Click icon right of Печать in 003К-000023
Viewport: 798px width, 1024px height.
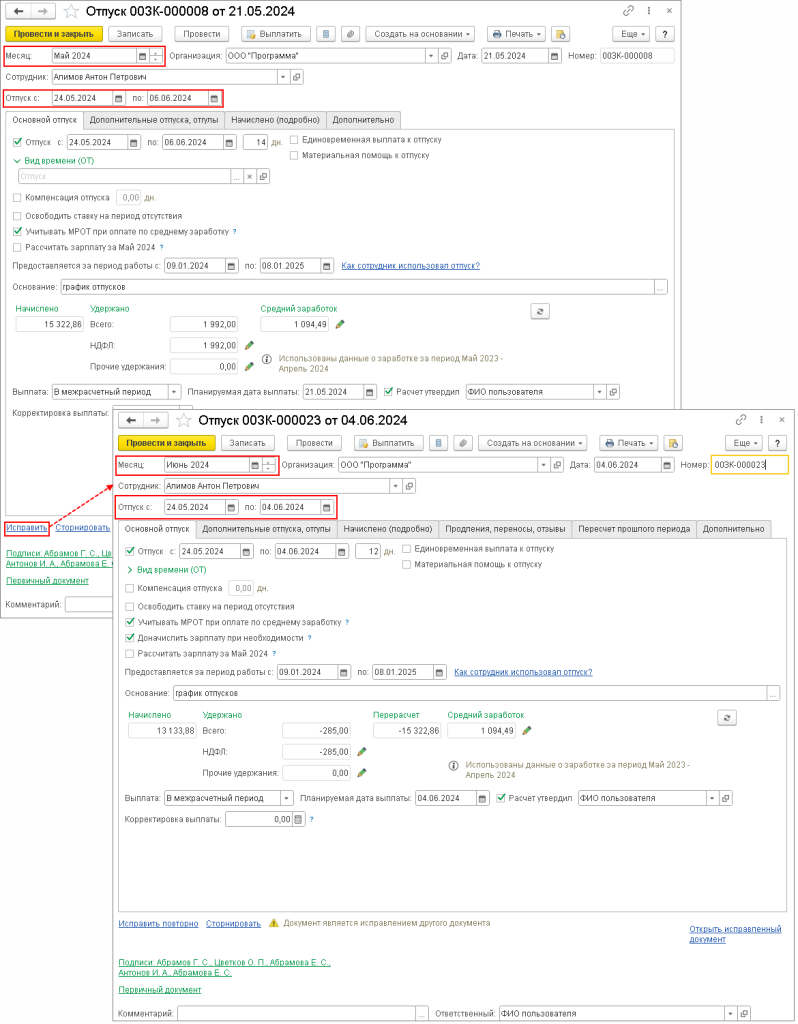pyautogui.click(x=673, y=443)
